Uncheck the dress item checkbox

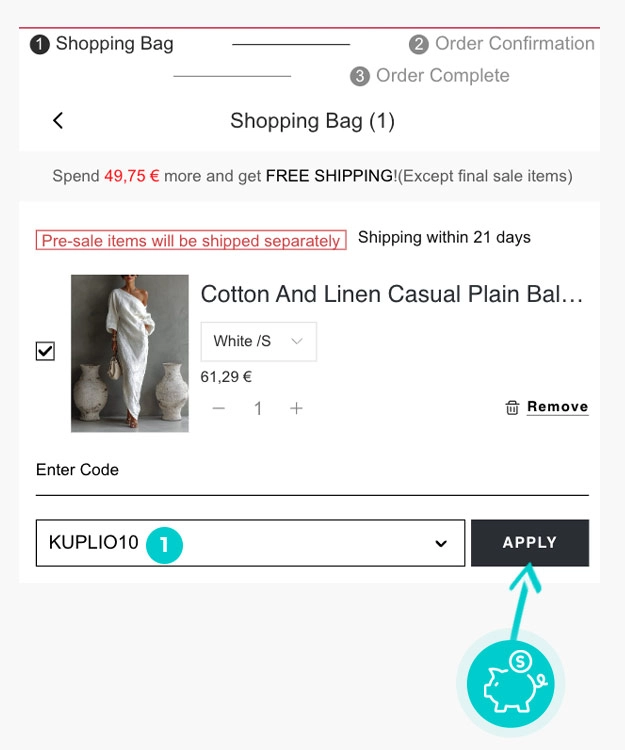(x=45, y=351)
